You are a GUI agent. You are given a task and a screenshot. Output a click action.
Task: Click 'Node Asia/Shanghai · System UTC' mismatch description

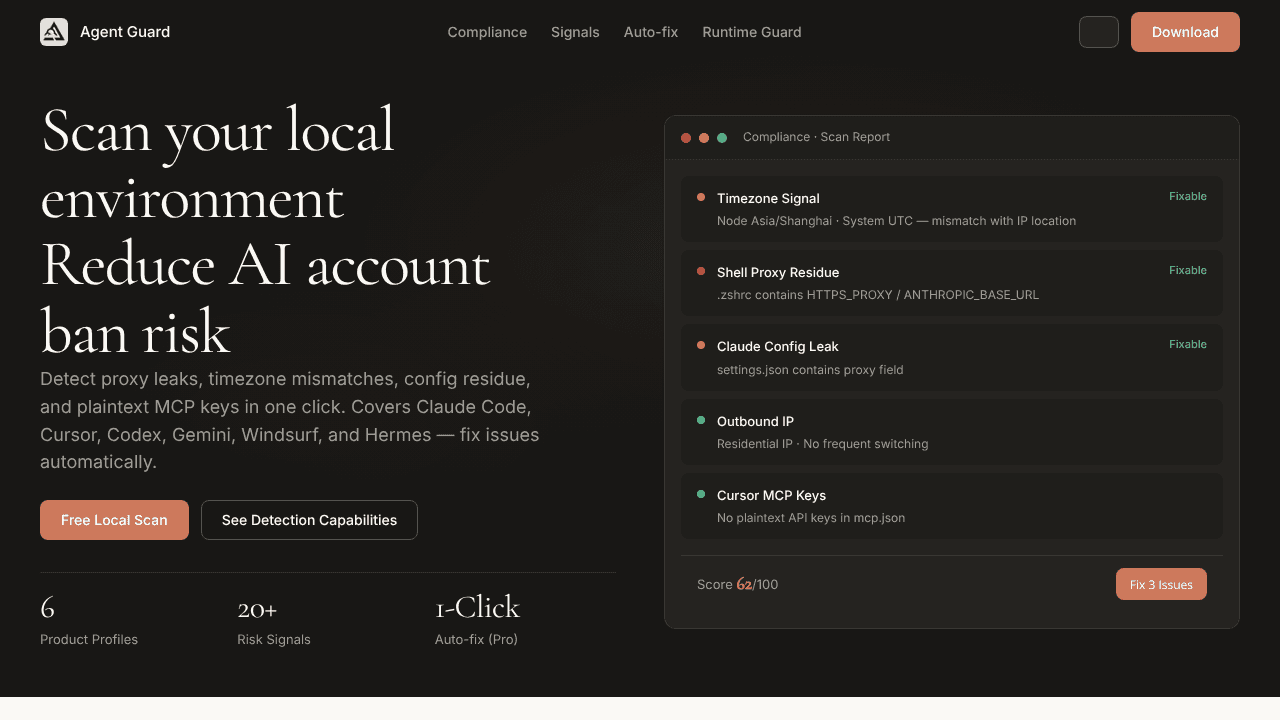coord(896,221)
